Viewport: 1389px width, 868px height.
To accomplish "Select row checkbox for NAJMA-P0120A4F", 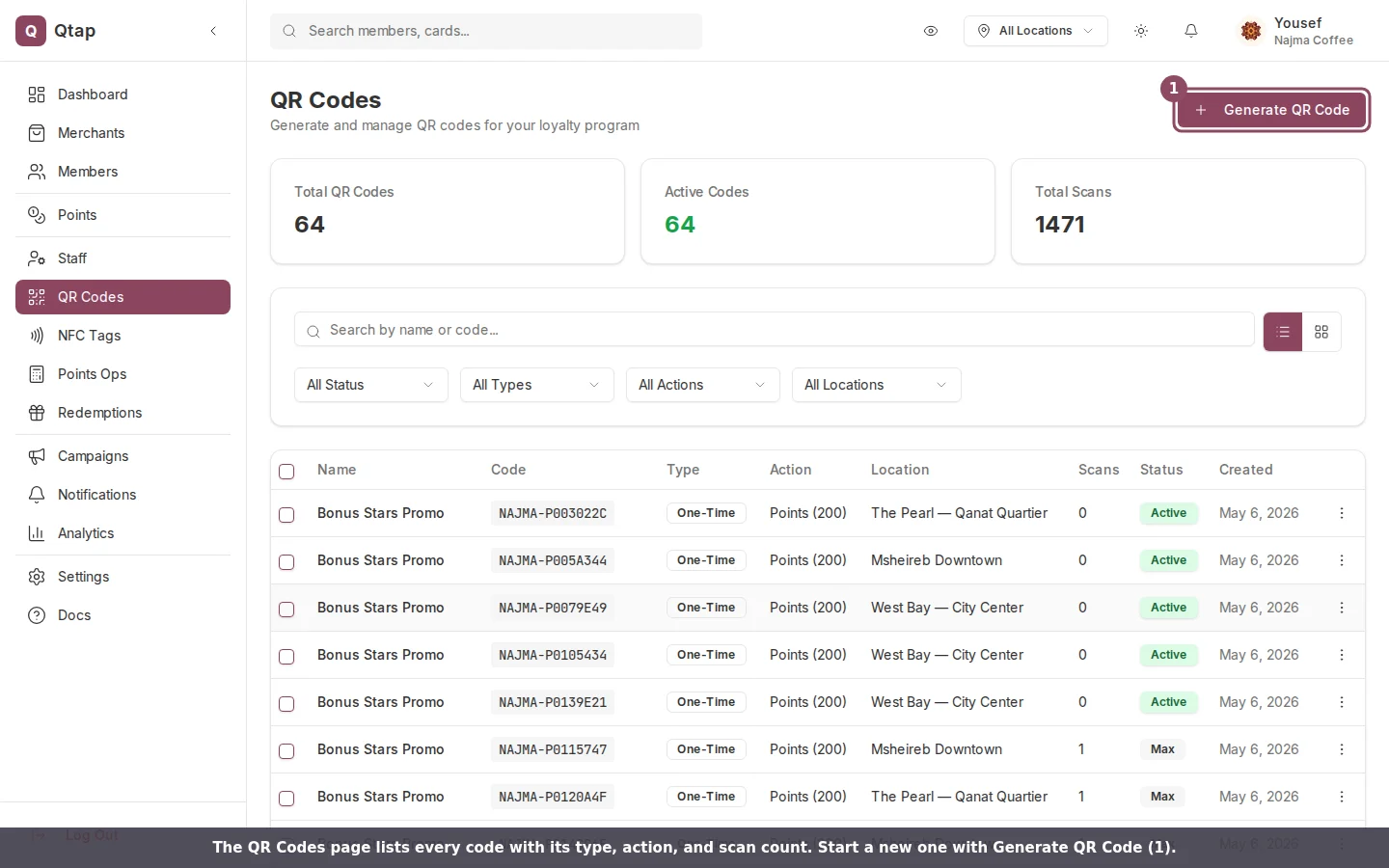I will pos(286,798).
